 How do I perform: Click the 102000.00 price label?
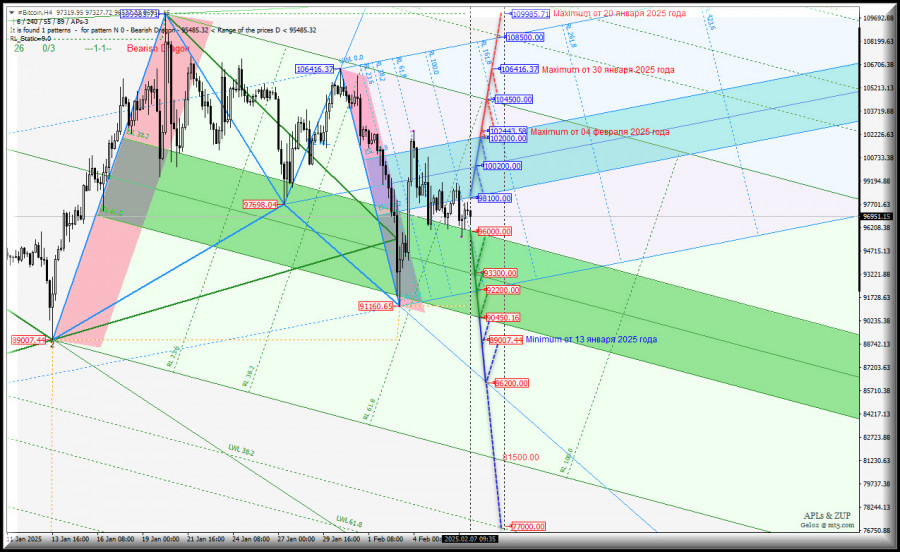(x=508, y=138)
